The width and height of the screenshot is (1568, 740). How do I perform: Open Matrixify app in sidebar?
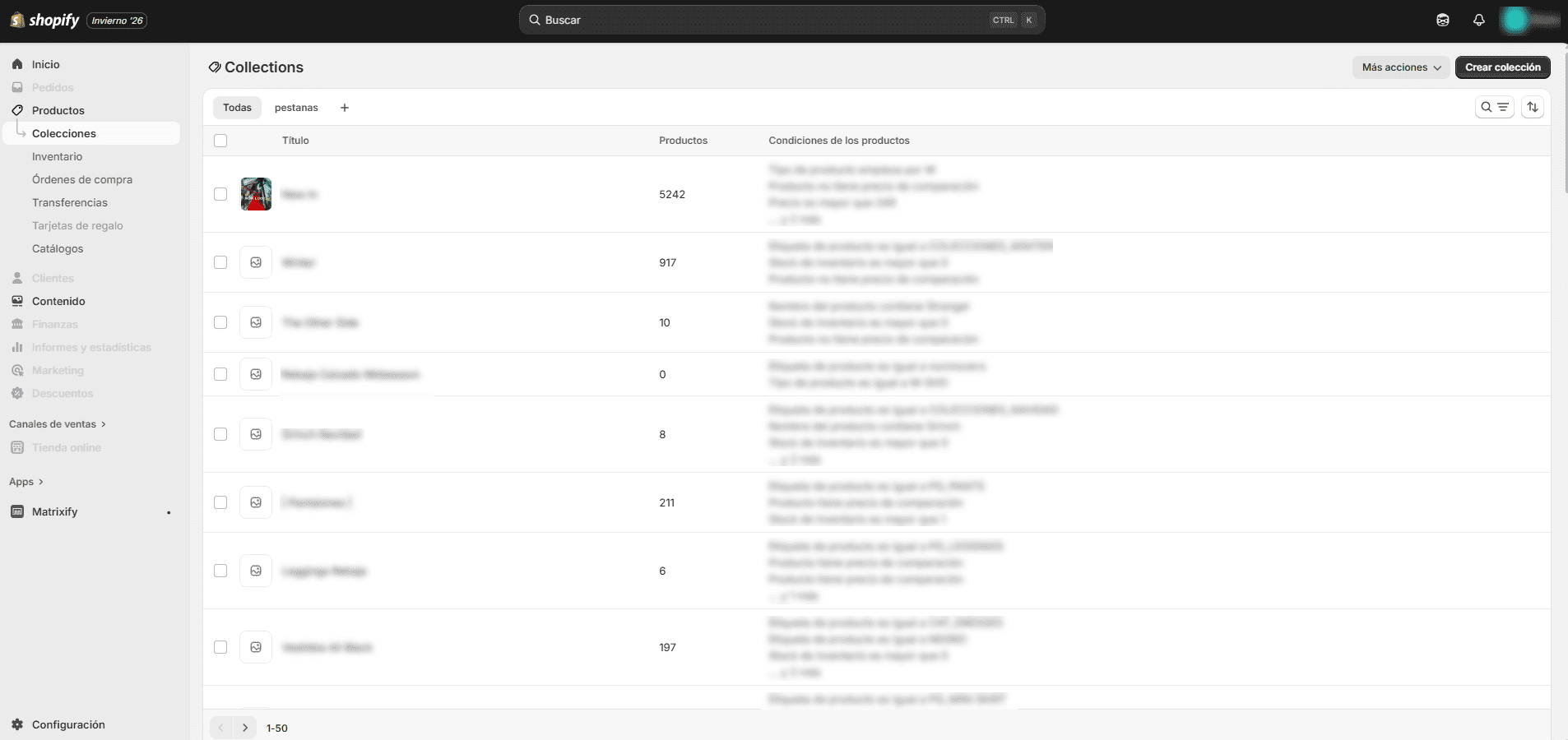click(54, 511)
